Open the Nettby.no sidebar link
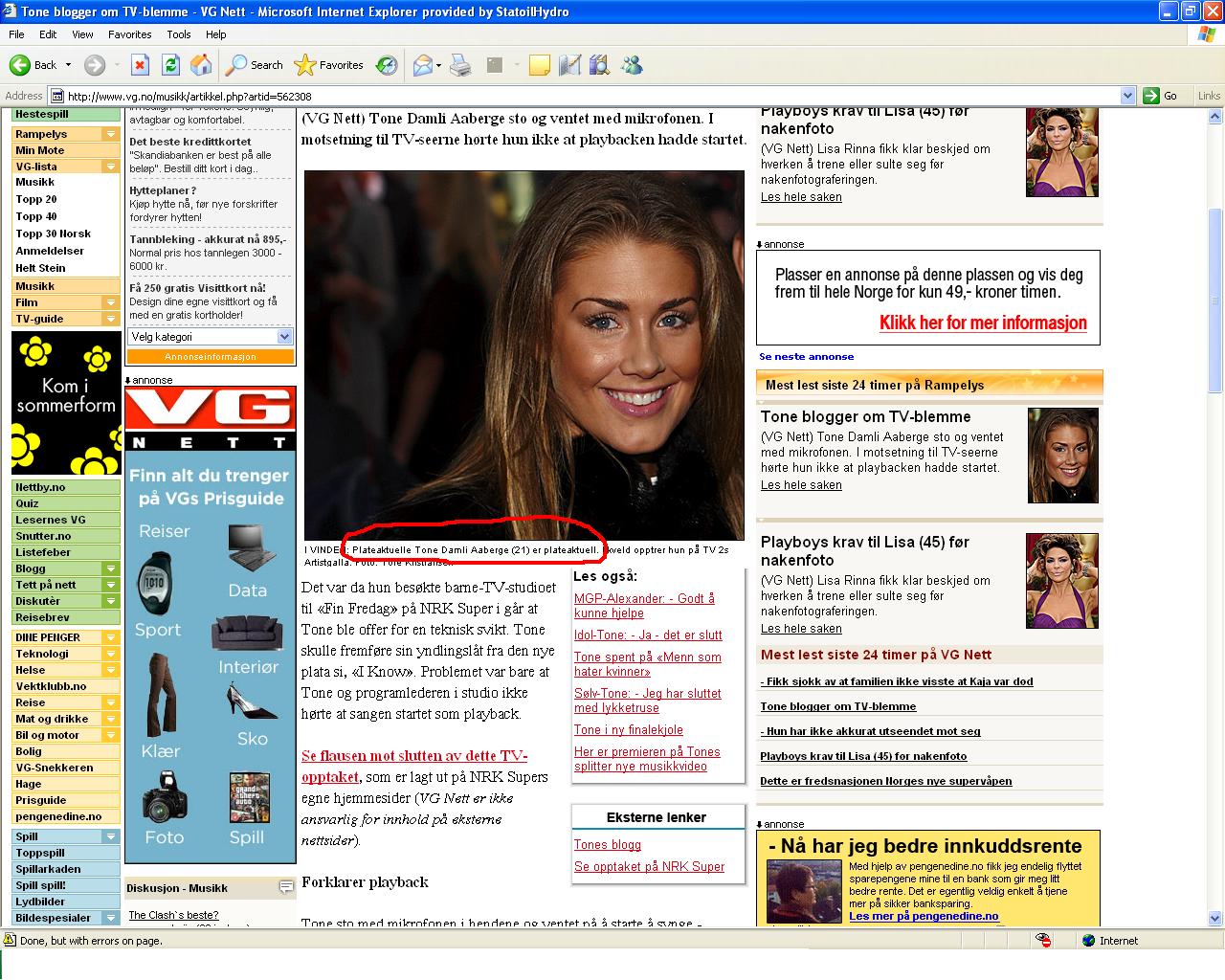1225x980 pixels. point(66,487)
